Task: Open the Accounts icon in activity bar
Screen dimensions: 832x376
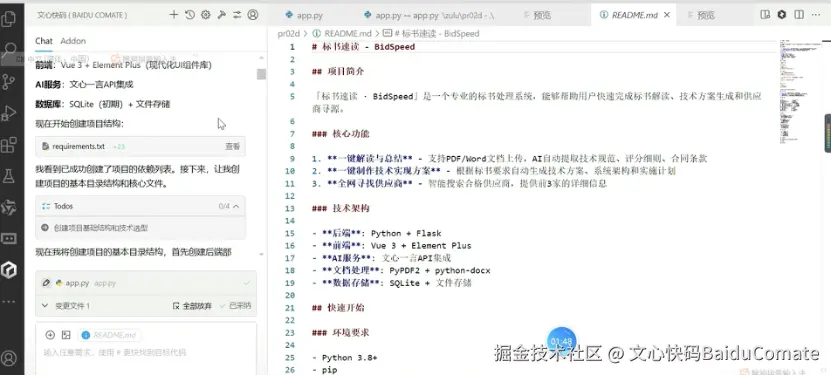Action: click(x=9, y=357)
